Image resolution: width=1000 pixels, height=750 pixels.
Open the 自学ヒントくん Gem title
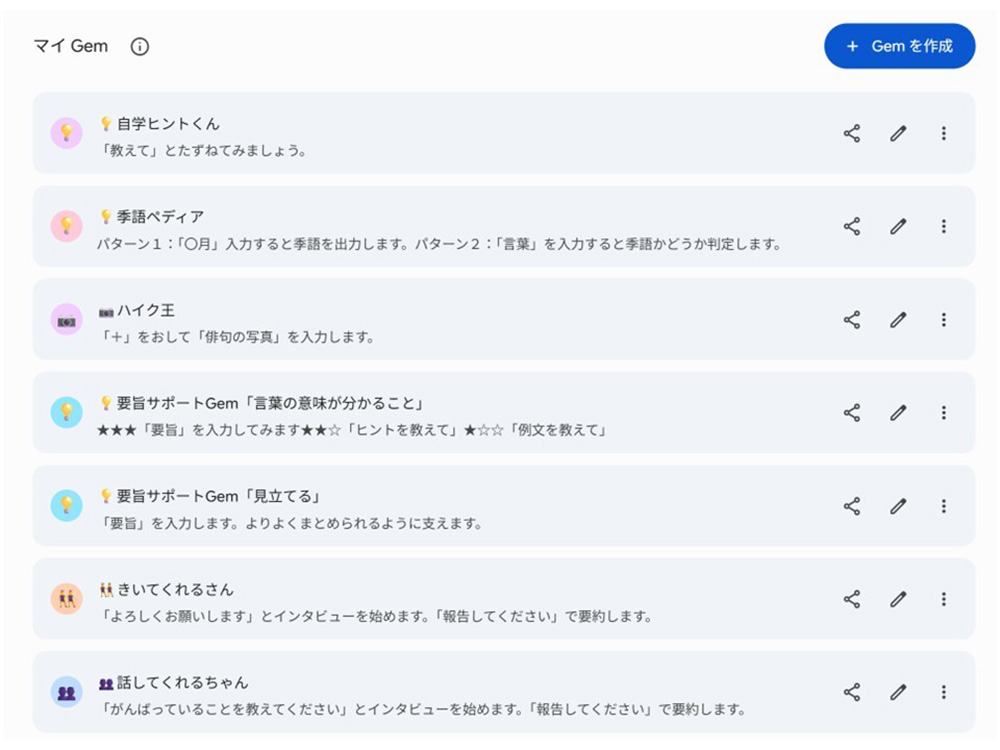tap(159, 124)
